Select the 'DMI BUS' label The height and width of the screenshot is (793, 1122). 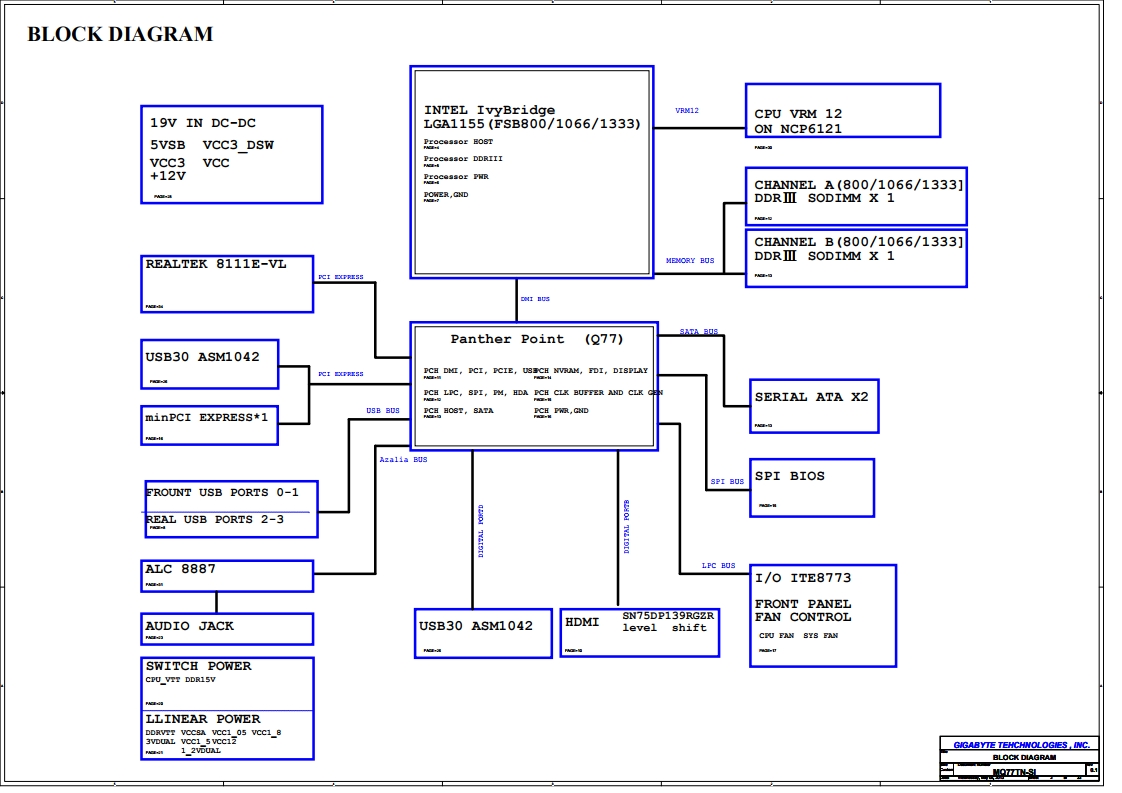coord(535,299)
